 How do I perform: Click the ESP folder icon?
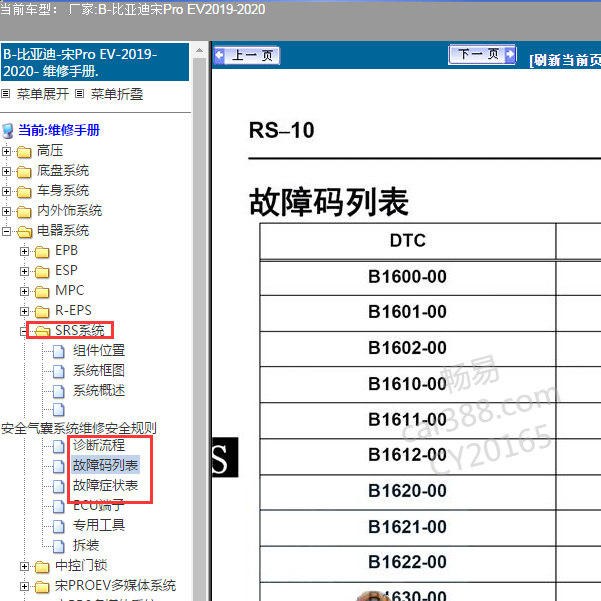tap(42, 271)
